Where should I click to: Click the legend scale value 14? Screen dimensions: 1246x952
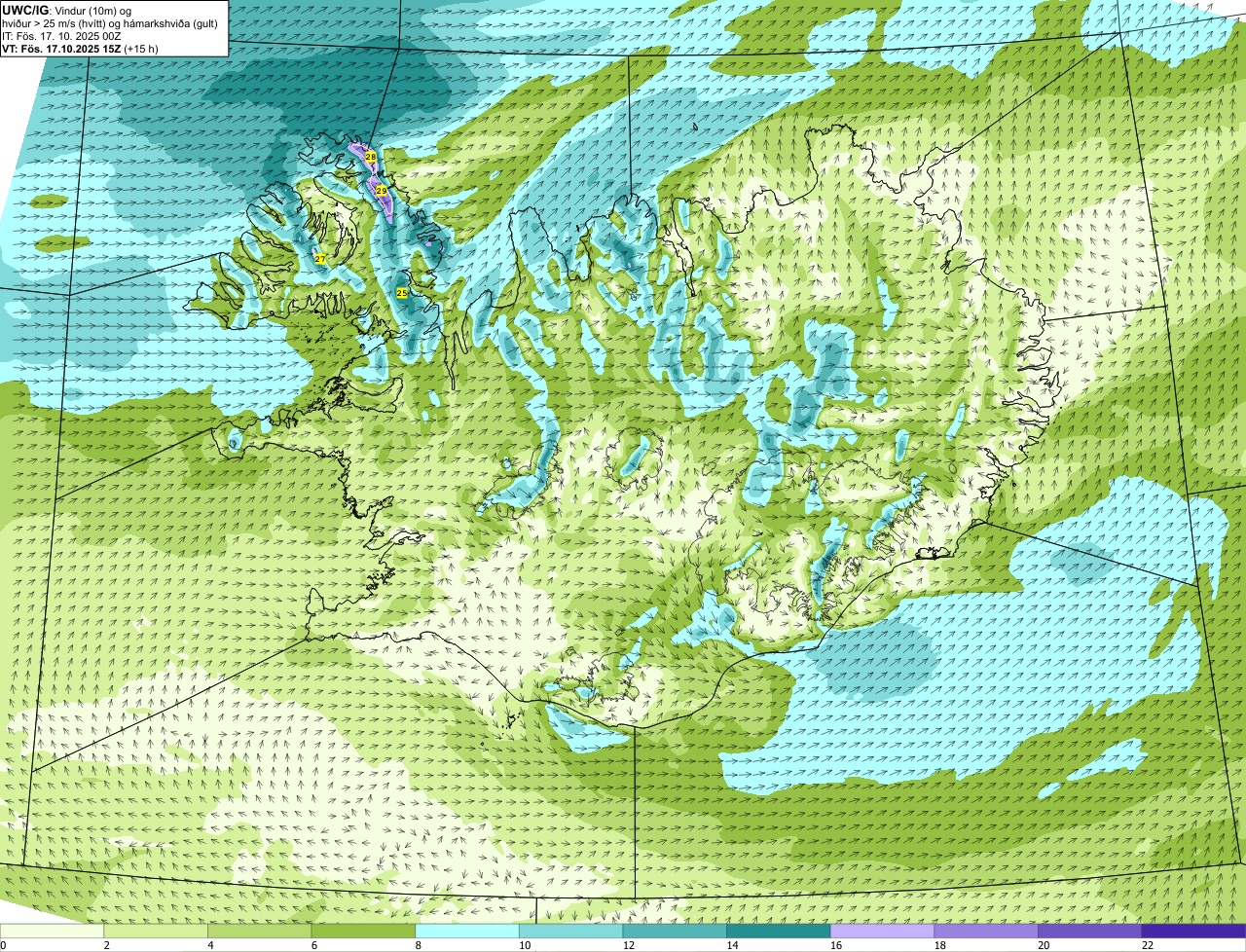732,945
